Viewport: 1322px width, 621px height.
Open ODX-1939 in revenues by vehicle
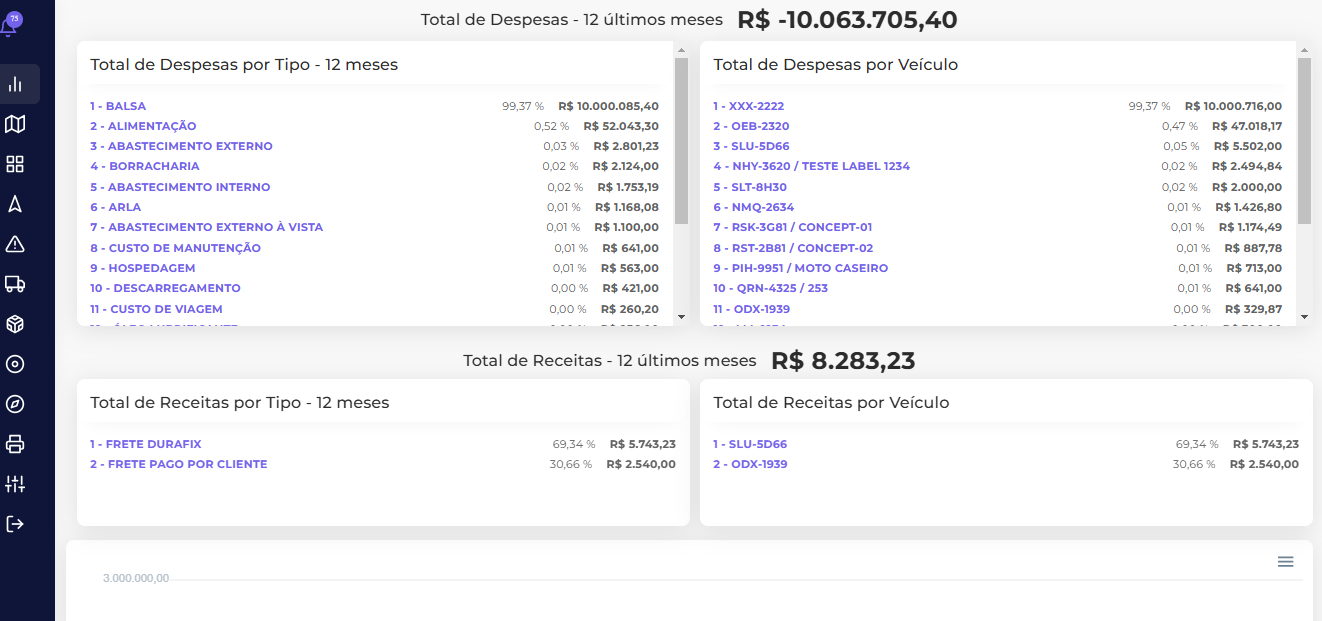coord(750,464)
